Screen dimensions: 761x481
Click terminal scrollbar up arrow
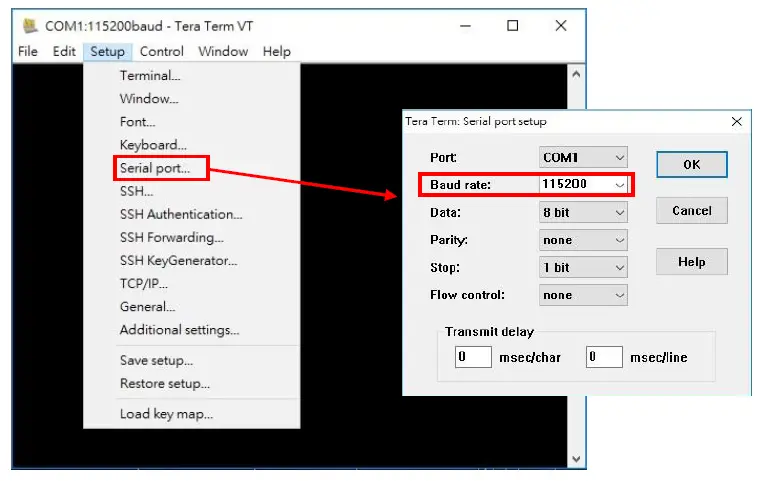pyautogui.click(x=576, y=74)
